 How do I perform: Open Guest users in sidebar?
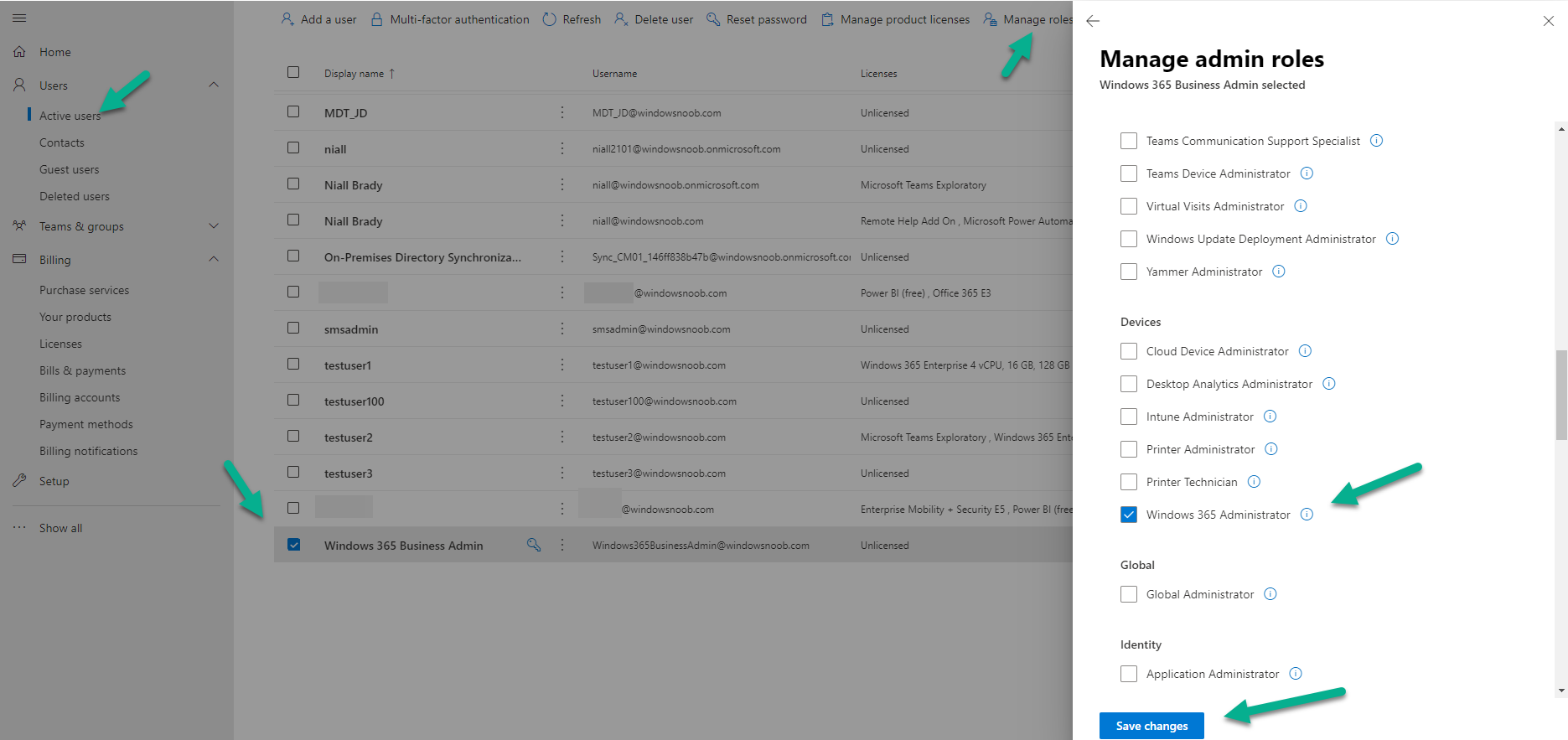pyautogui.click(x=69, y=169)
